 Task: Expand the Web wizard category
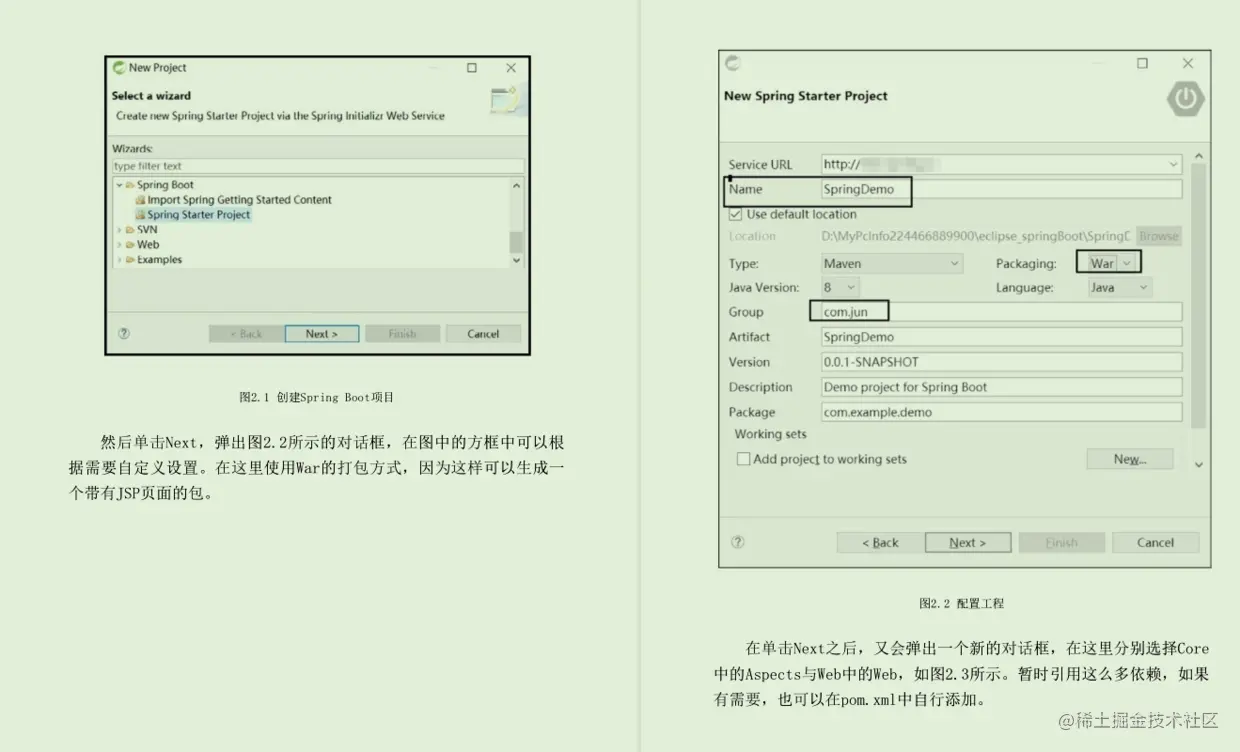point(119,245)
